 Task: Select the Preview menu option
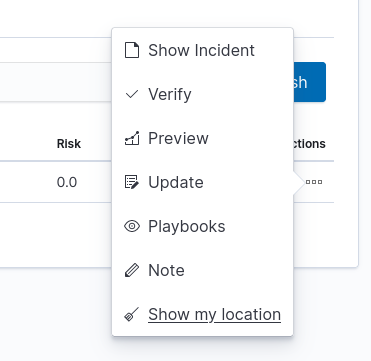[203, 138]
